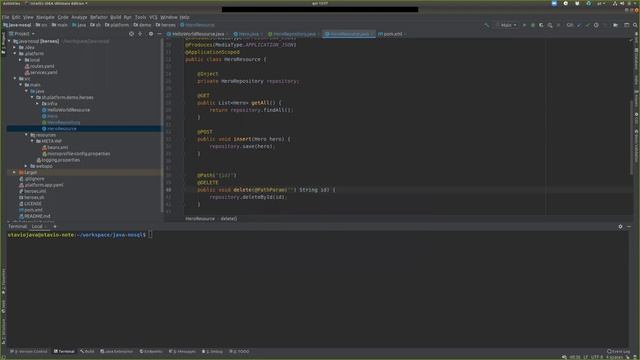Viewport: 640px width, 360px height.
Task: Click Collapse All icon in Project panel
Action: click(140, 34)
